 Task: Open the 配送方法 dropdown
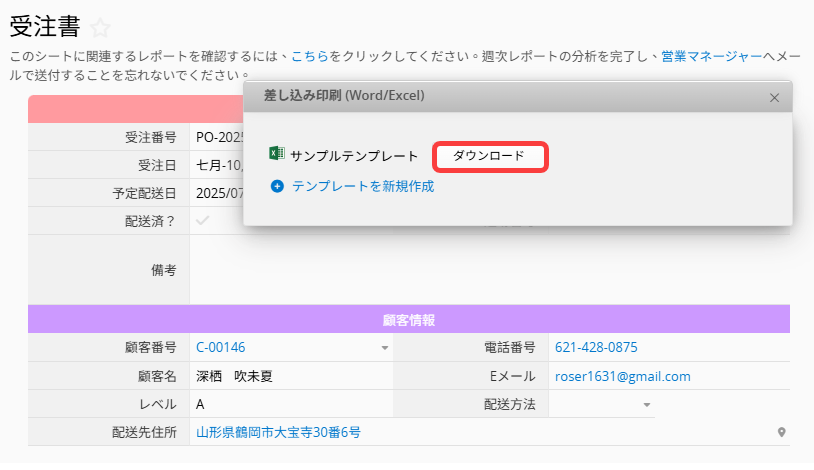pos(647,405)
